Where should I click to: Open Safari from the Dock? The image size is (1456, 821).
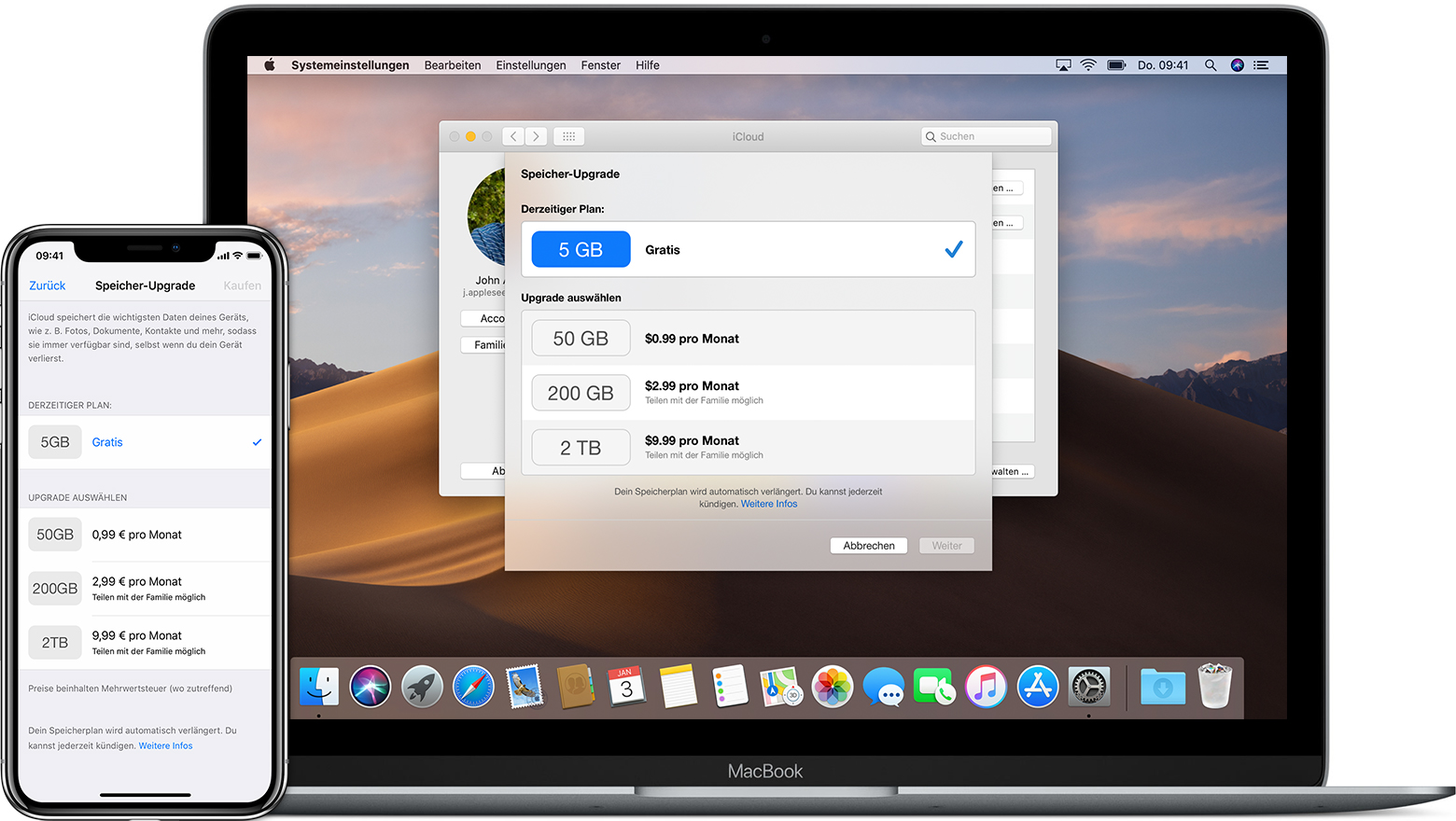click(x=473, y=687)
